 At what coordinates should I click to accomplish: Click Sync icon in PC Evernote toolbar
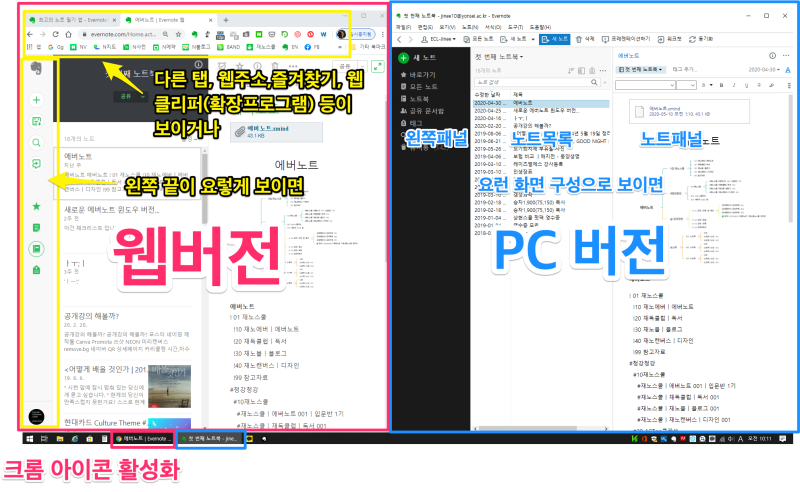point(701,39)
